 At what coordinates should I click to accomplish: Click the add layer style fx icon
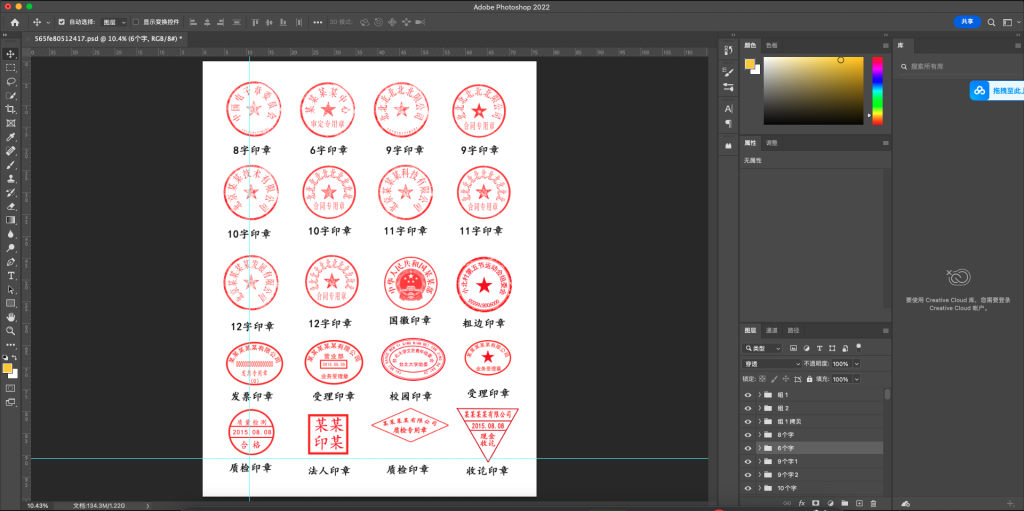pyautogui.click(x=801, y=503)
